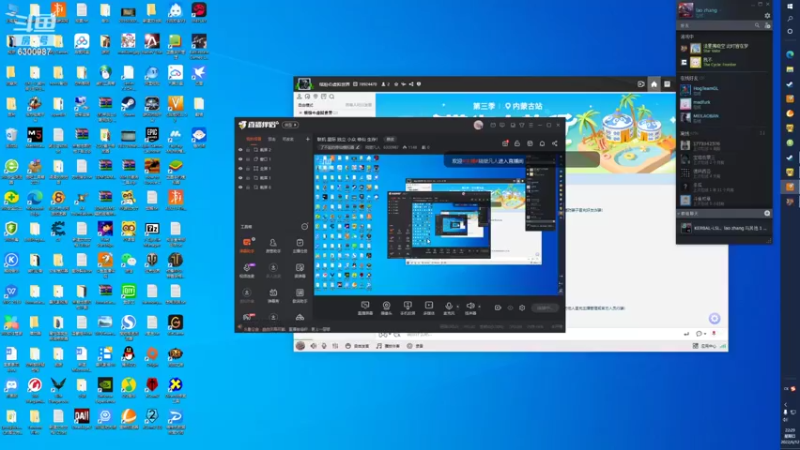Open Steam friends list settings gear
The height and width of the screenshot is (450, 800).
click(x=767, y=16)
